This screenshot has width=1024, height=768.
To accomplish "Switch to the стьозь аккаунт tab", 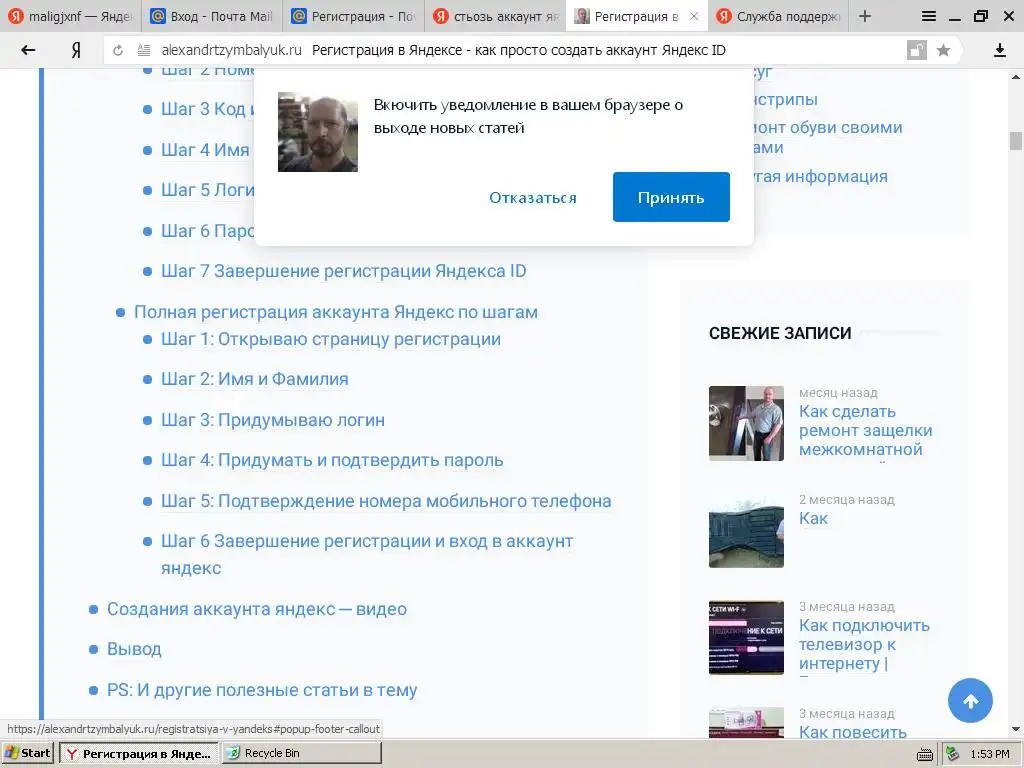I will pos(495,16).
